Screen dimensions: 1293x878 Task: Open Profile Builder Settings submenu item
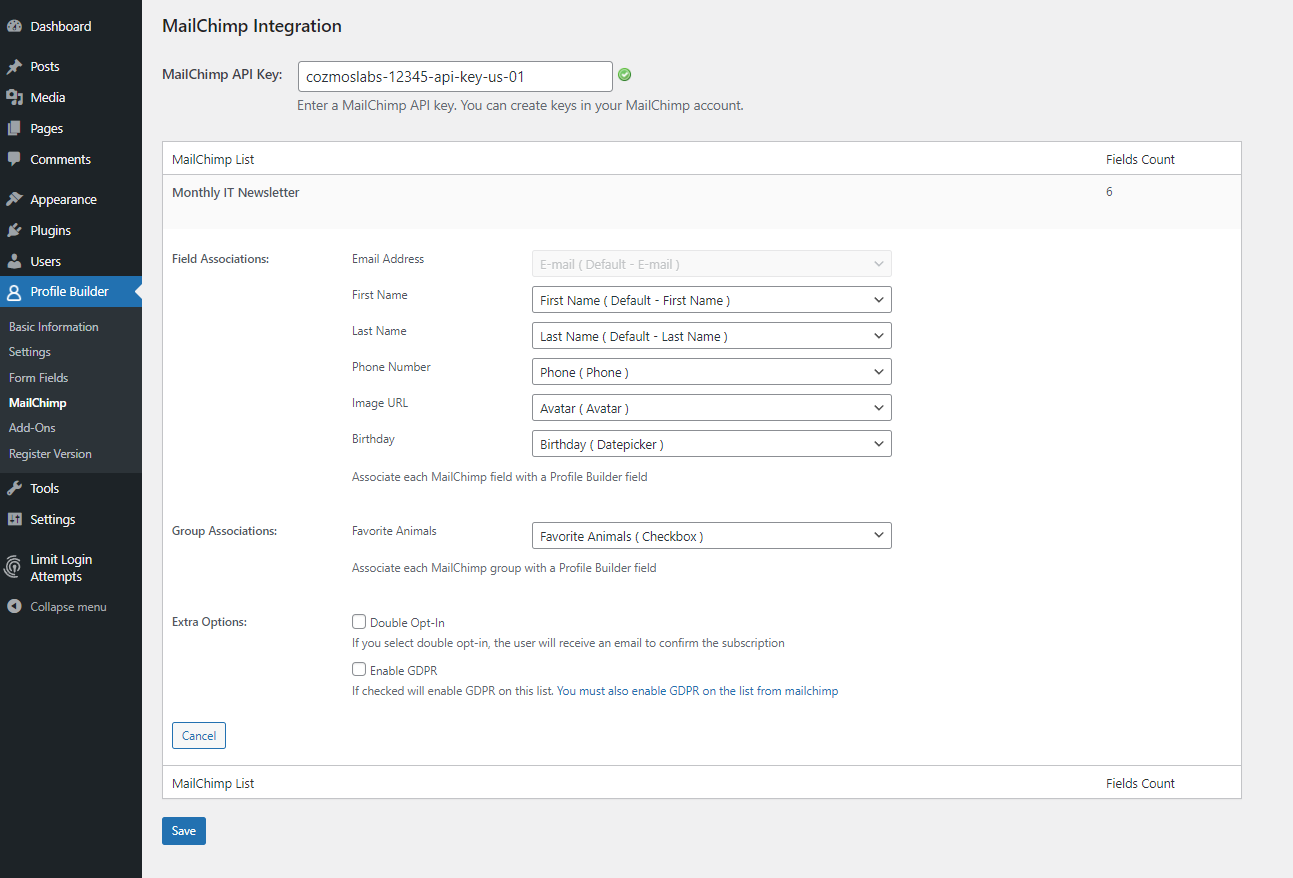30,352
